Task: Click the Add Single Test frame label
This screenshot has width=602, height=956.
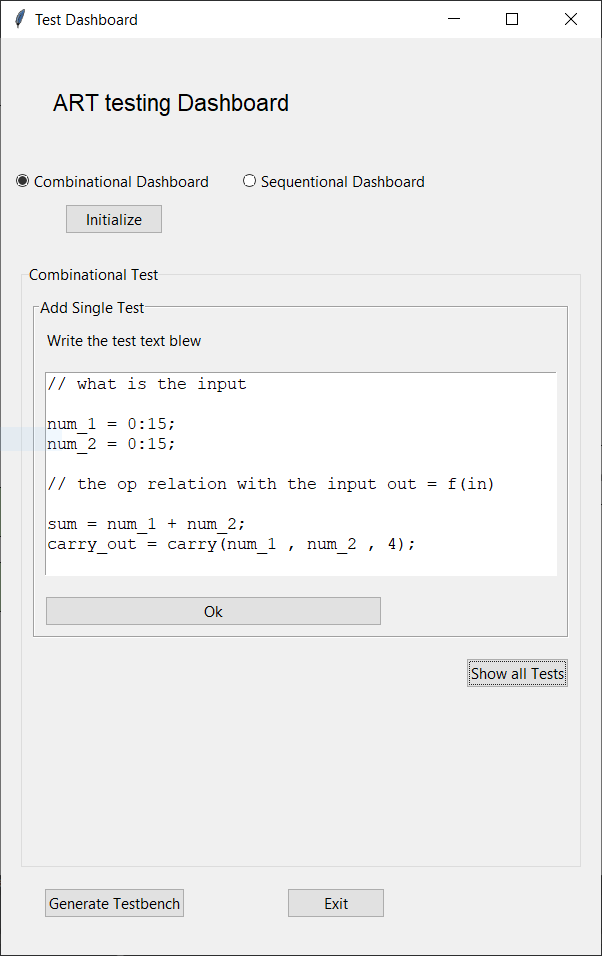Action: [x=91, y=308]
